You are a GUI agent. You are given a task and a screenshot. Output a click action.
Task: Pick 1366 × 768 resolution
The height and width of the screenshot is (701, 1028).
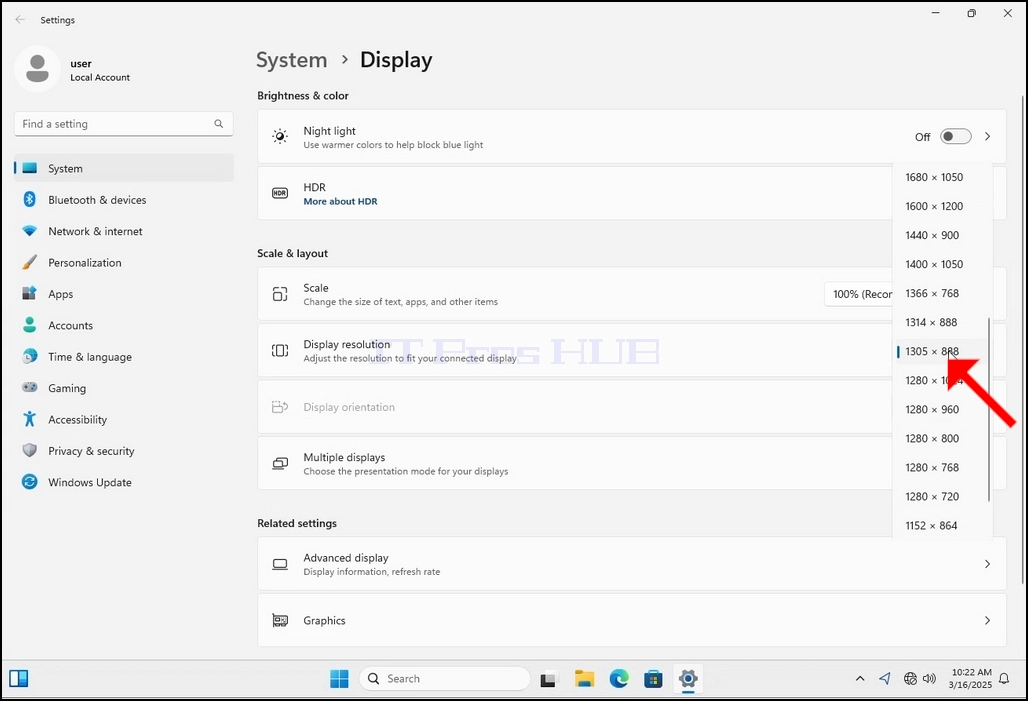click(942, 293)
